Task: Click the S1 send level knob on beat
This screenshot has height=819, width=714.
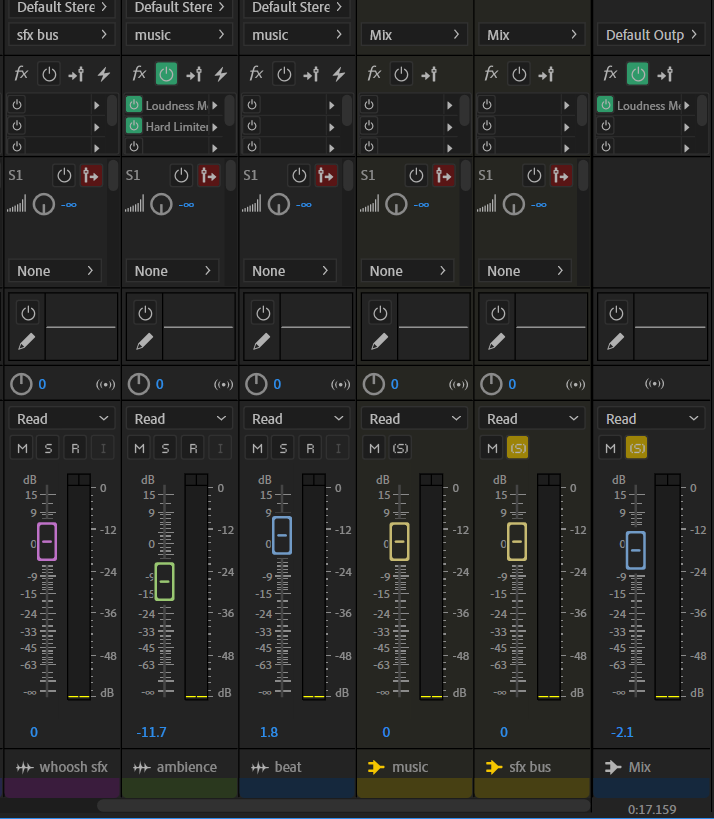Action: click(x=278, y=205)
